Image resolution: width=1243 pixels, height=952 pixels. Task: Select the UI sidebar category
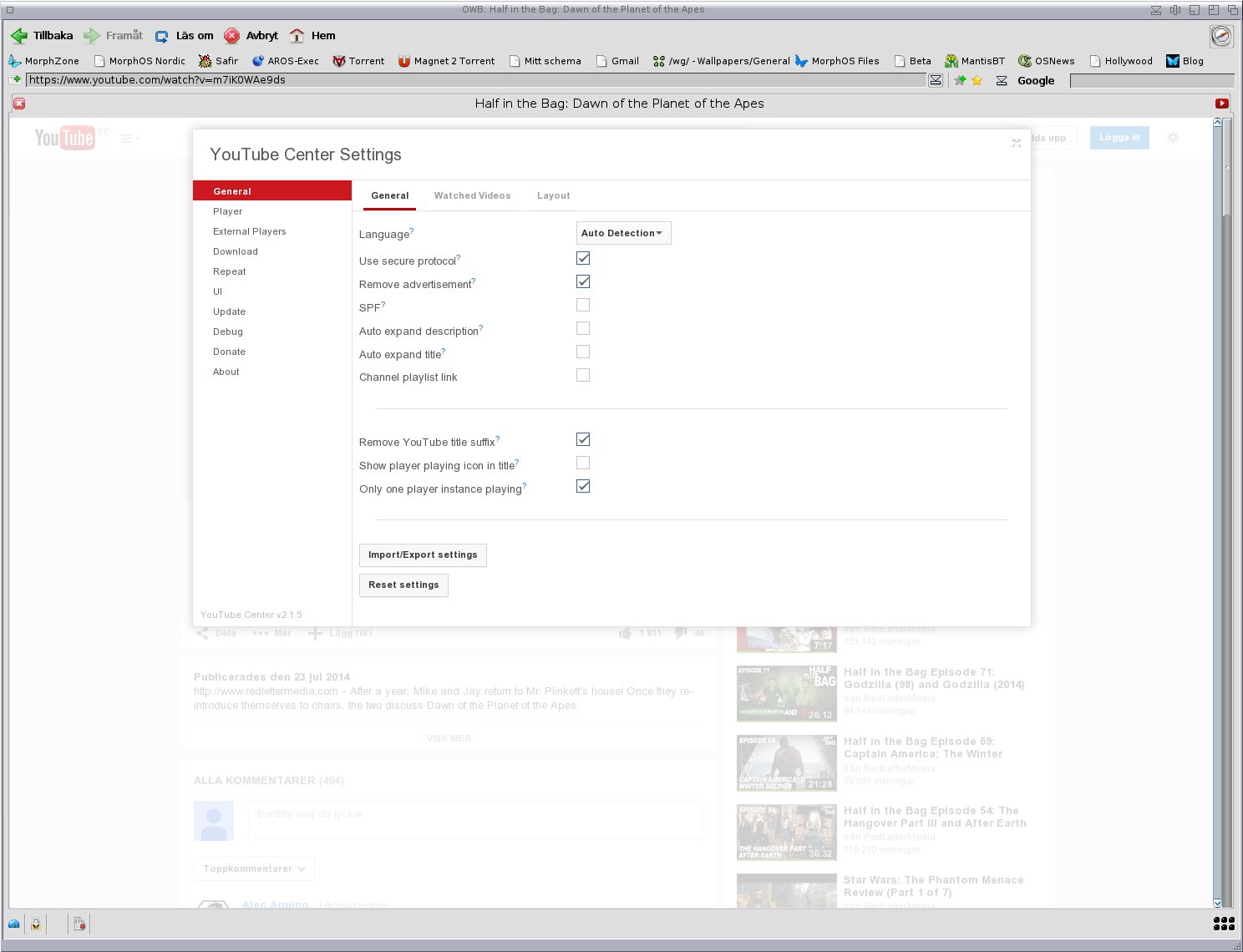(272, 291)
